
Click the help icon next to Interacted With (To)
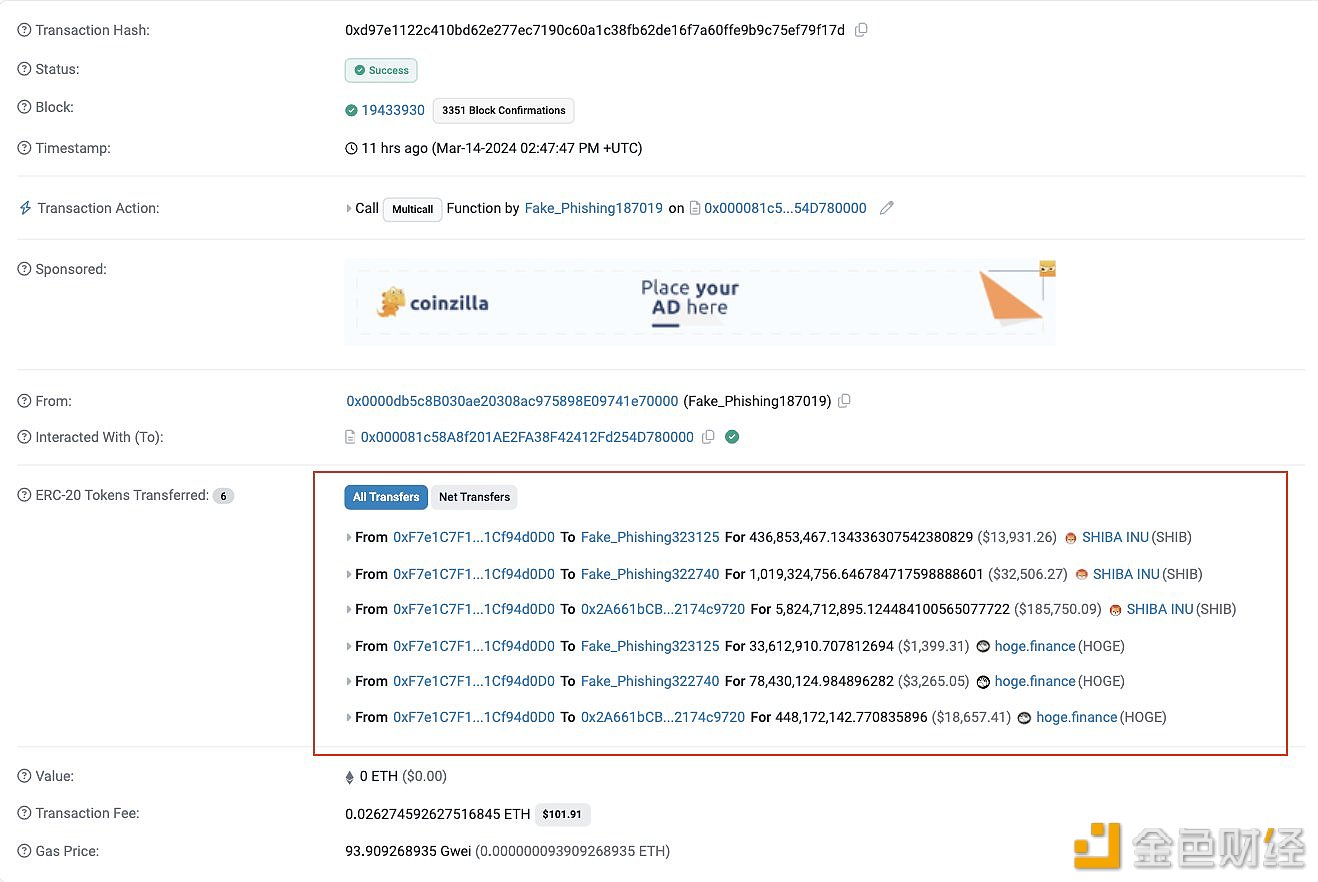(x=24, y=438)
